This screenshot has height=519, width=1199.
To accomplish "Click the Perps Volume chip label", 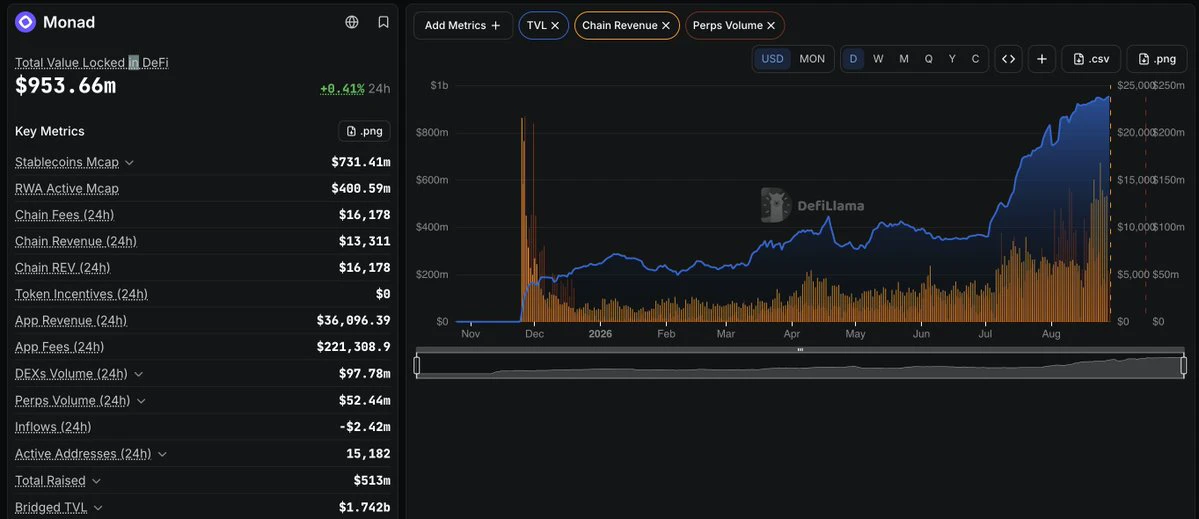I will [728, 25].
